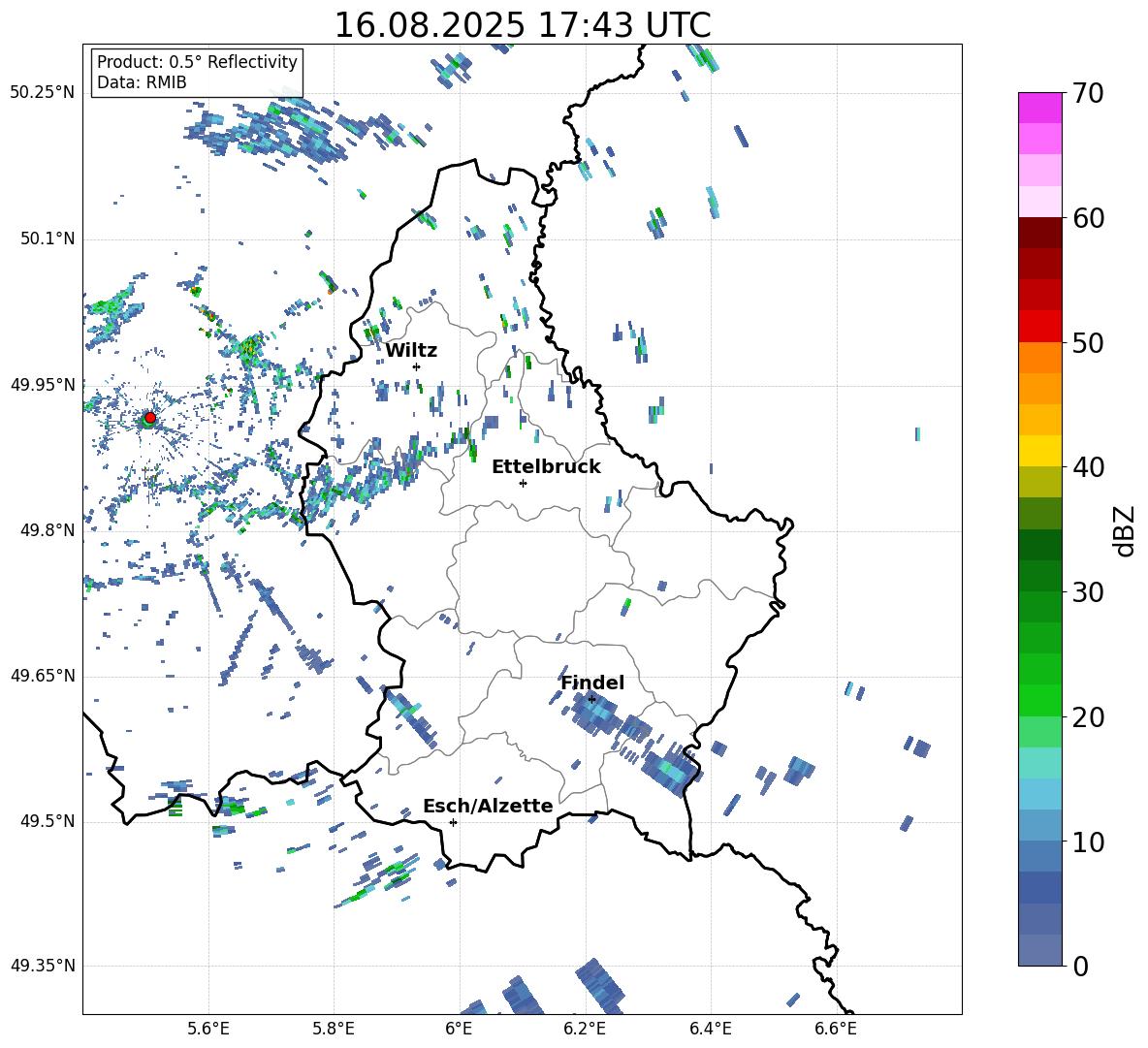Click the latitude label 49.65°N
Screen dimensions: 1148x1048
(x=43, y=676)
